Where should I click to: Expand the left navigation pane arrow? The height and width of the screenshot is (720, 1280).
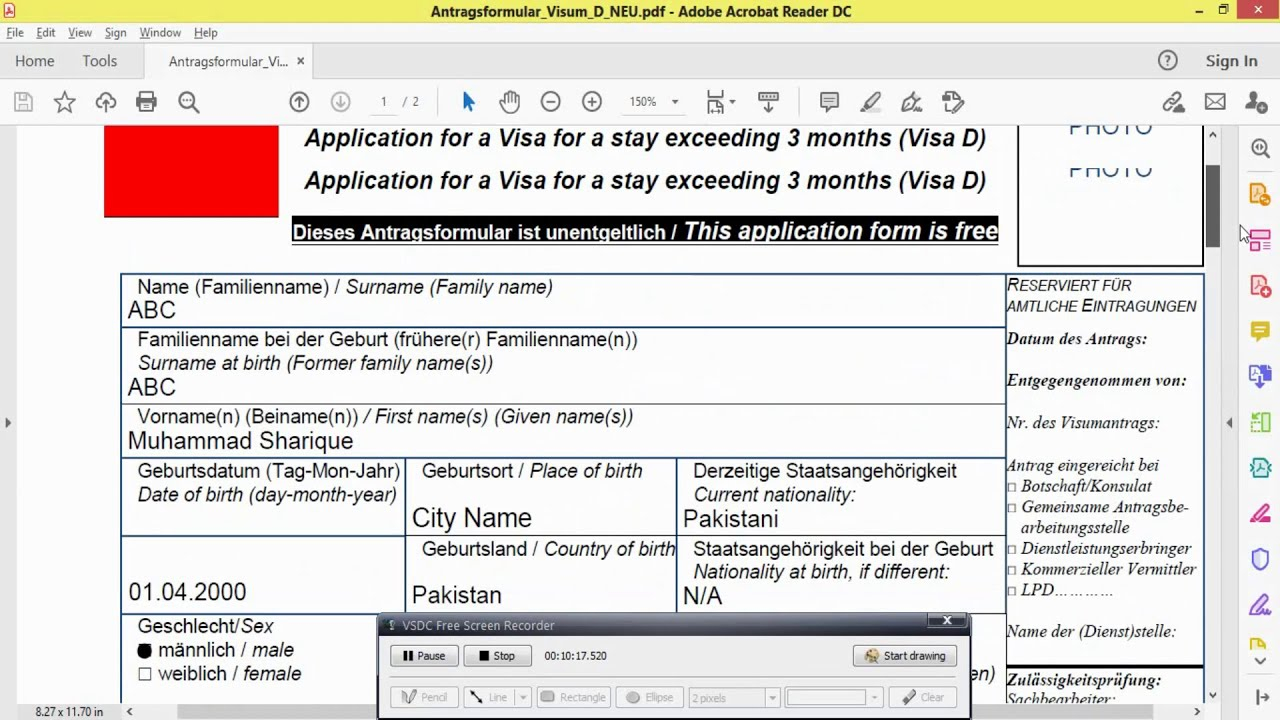[8, 423]
